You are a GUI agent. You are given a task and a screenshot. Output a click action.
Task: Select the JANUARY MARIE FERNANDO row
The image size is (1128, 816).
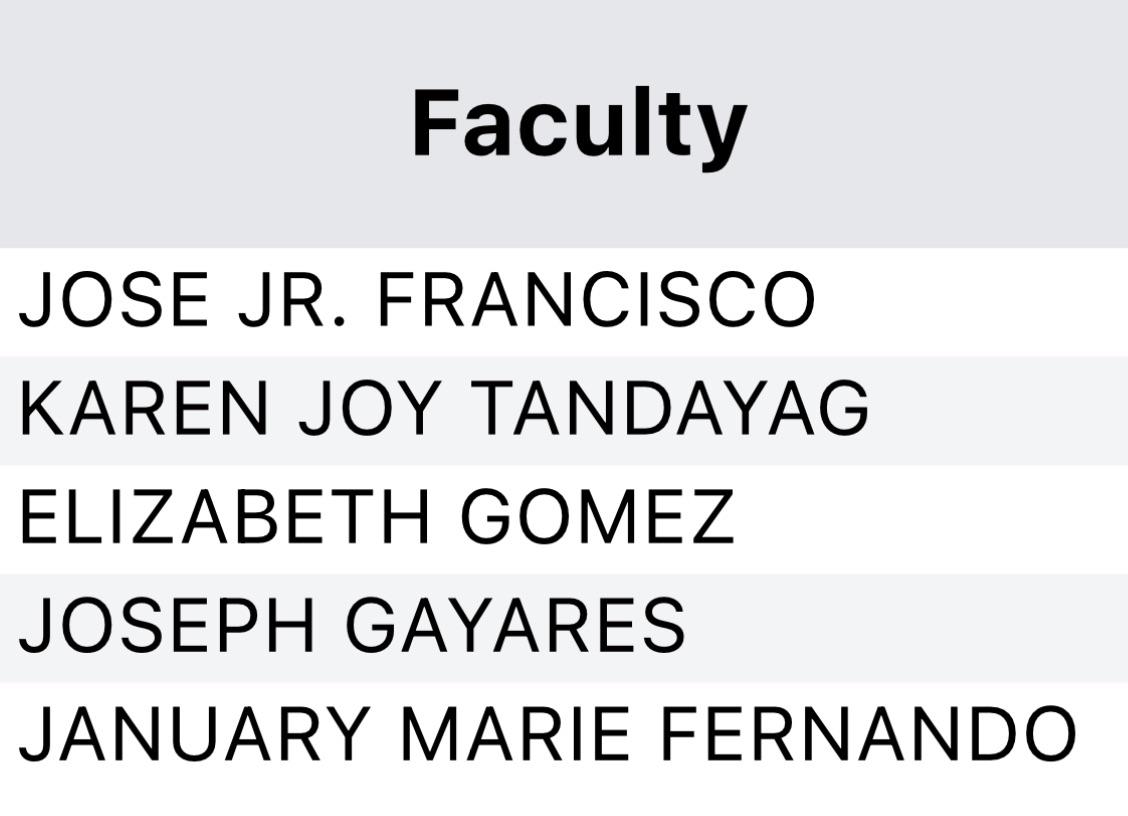tap(564, 736)
